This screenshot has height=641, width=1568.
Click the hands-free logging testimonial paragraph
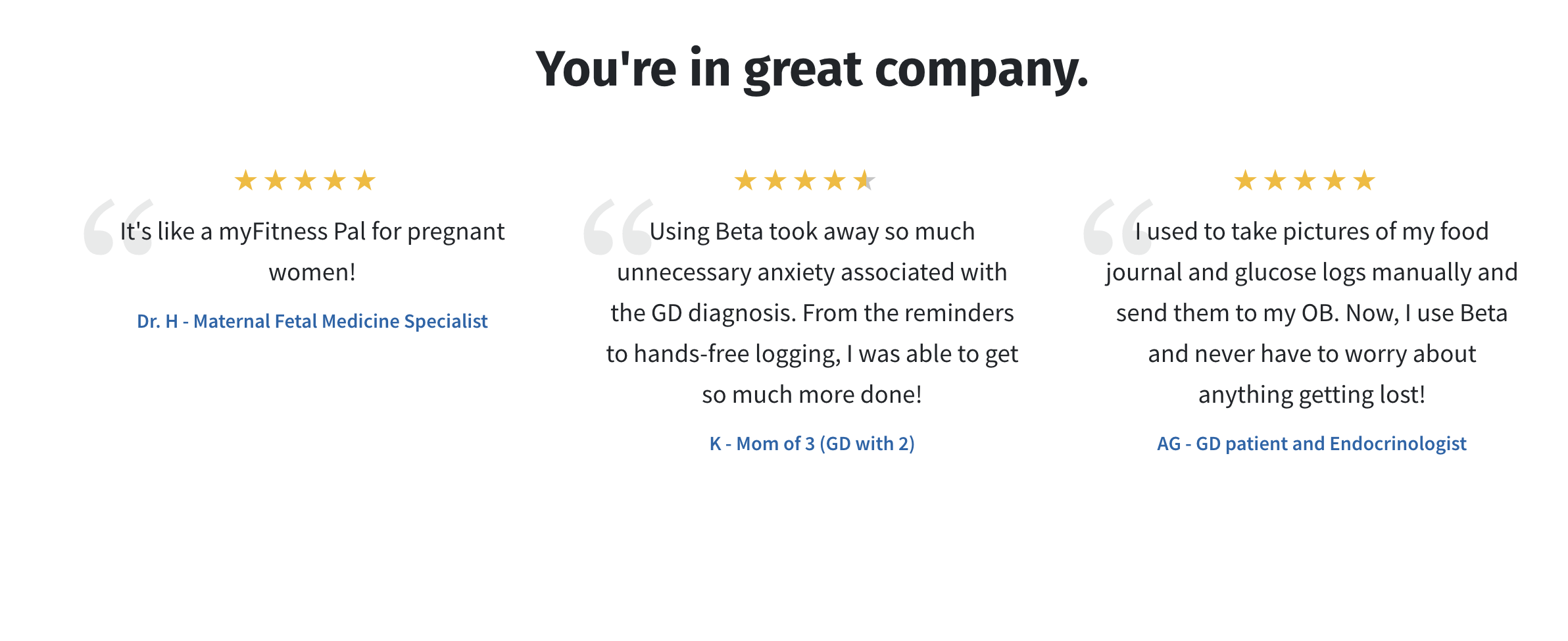click(x=812, y=313)
